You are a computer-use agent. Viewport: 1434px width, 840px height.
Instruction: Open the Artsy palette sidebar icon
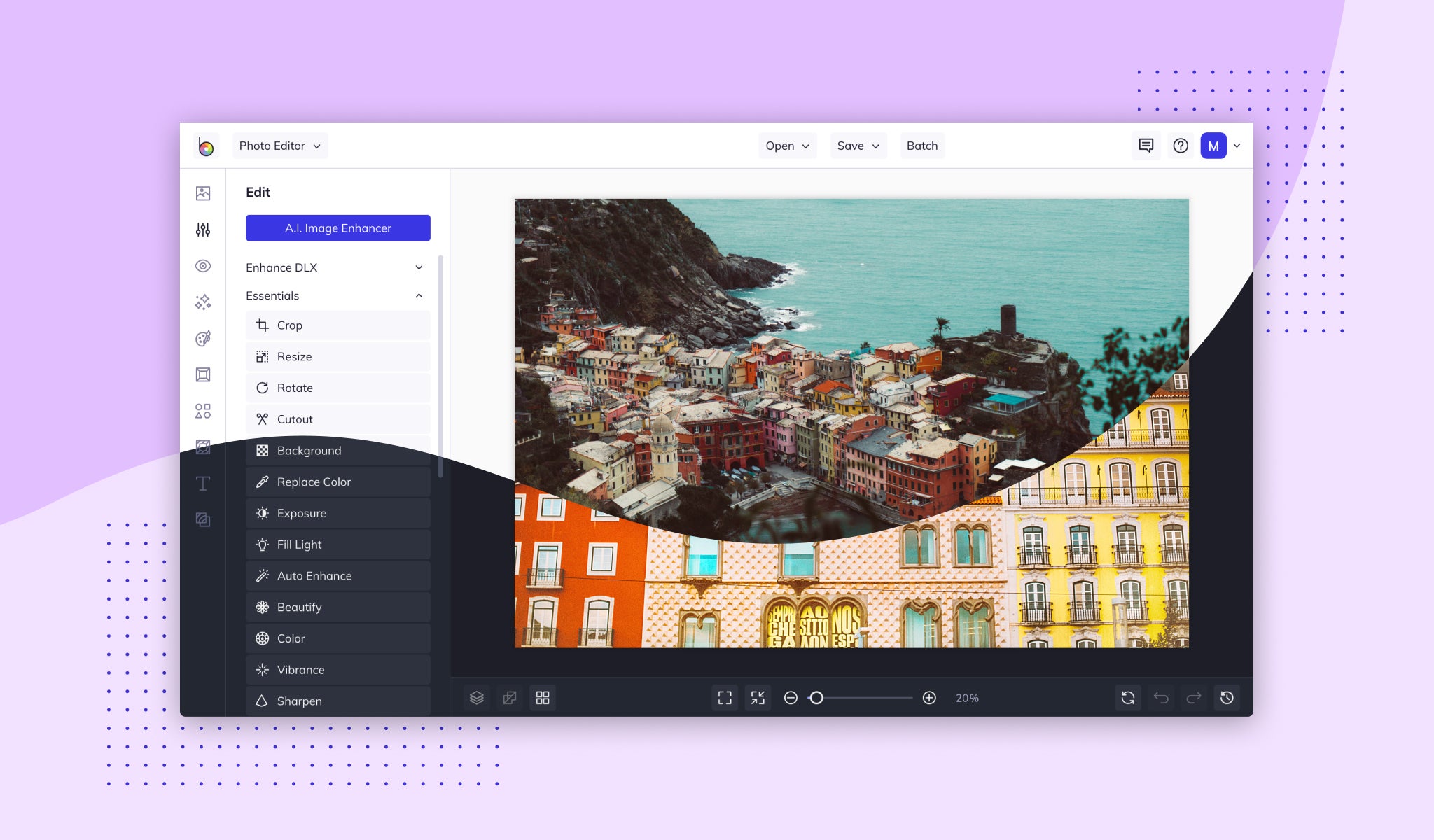203,339
